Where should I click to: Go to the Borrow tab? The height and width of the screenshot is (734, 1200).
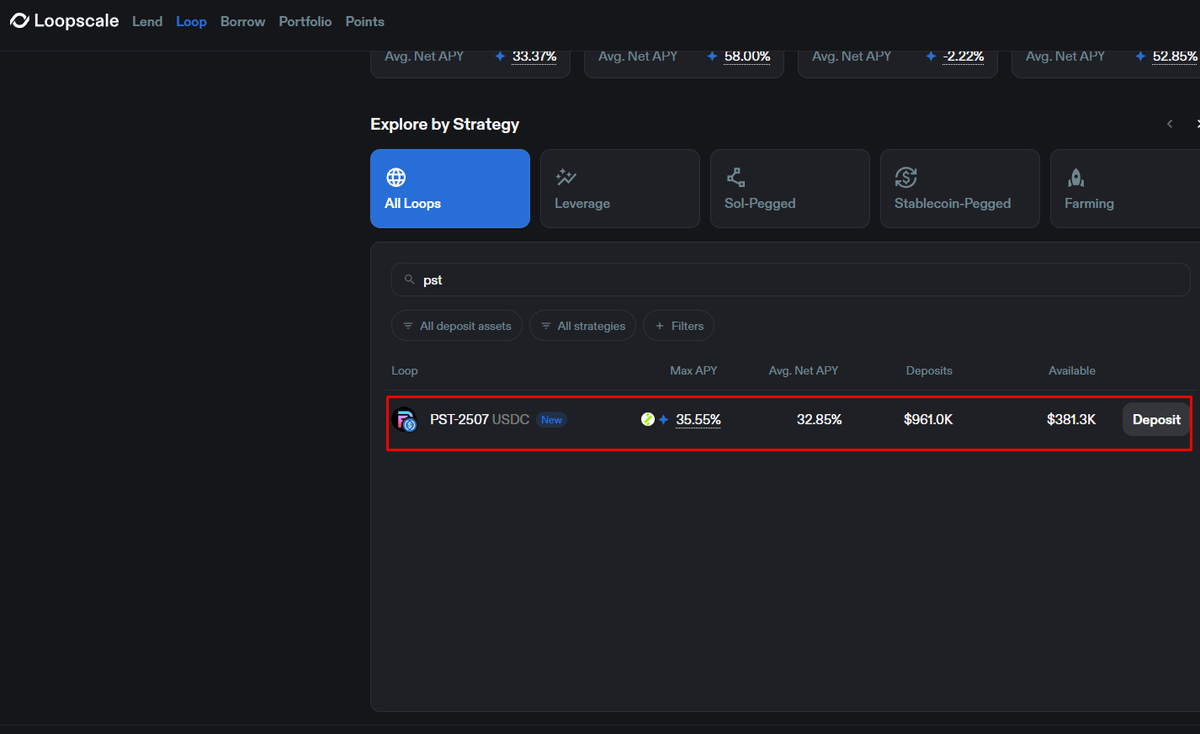243,21
